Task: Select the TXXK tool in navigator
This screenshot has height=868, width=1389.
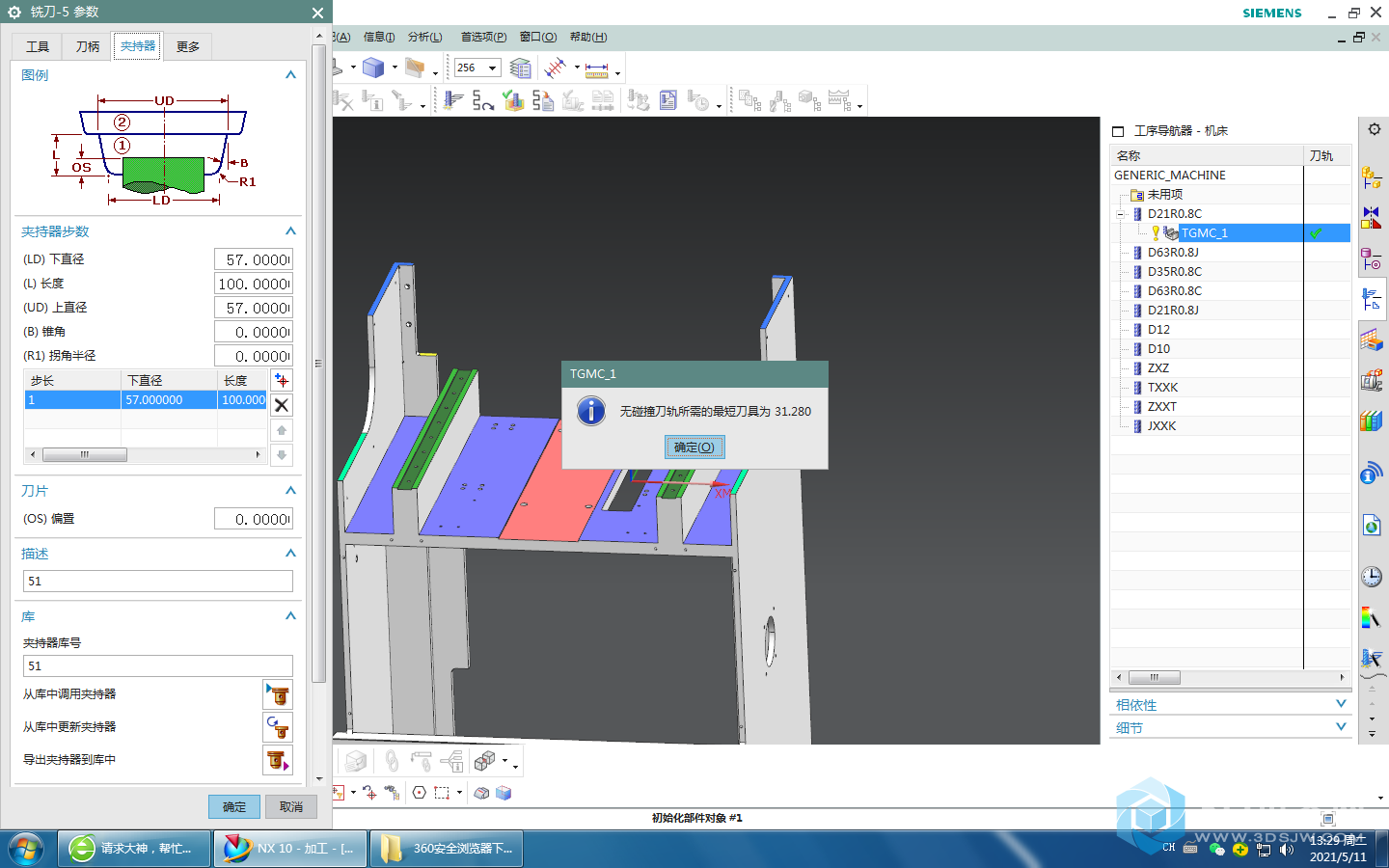Action: 1162,388
